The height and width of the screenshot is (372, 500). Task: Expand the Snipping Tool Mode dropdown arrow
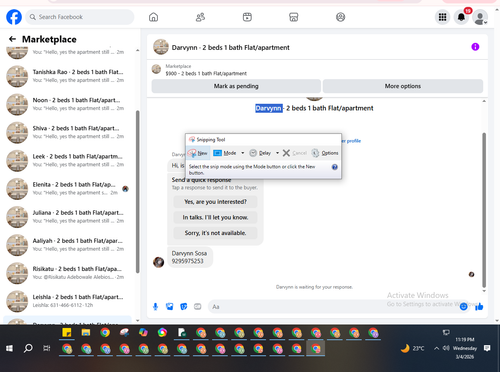click(x=243, y=153)
